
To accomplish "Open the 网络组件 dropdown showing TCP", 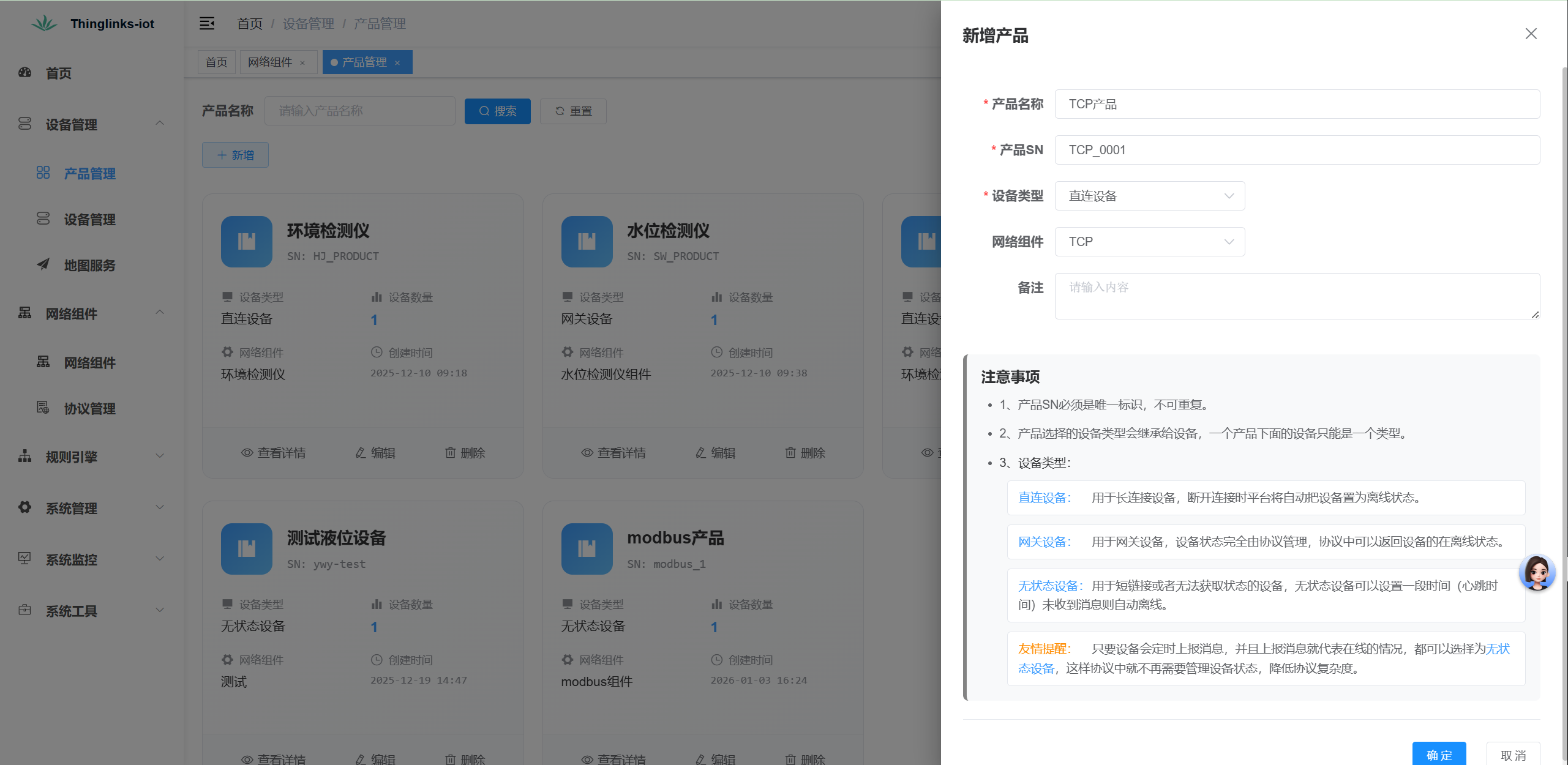I will (x=1149, y=241).
